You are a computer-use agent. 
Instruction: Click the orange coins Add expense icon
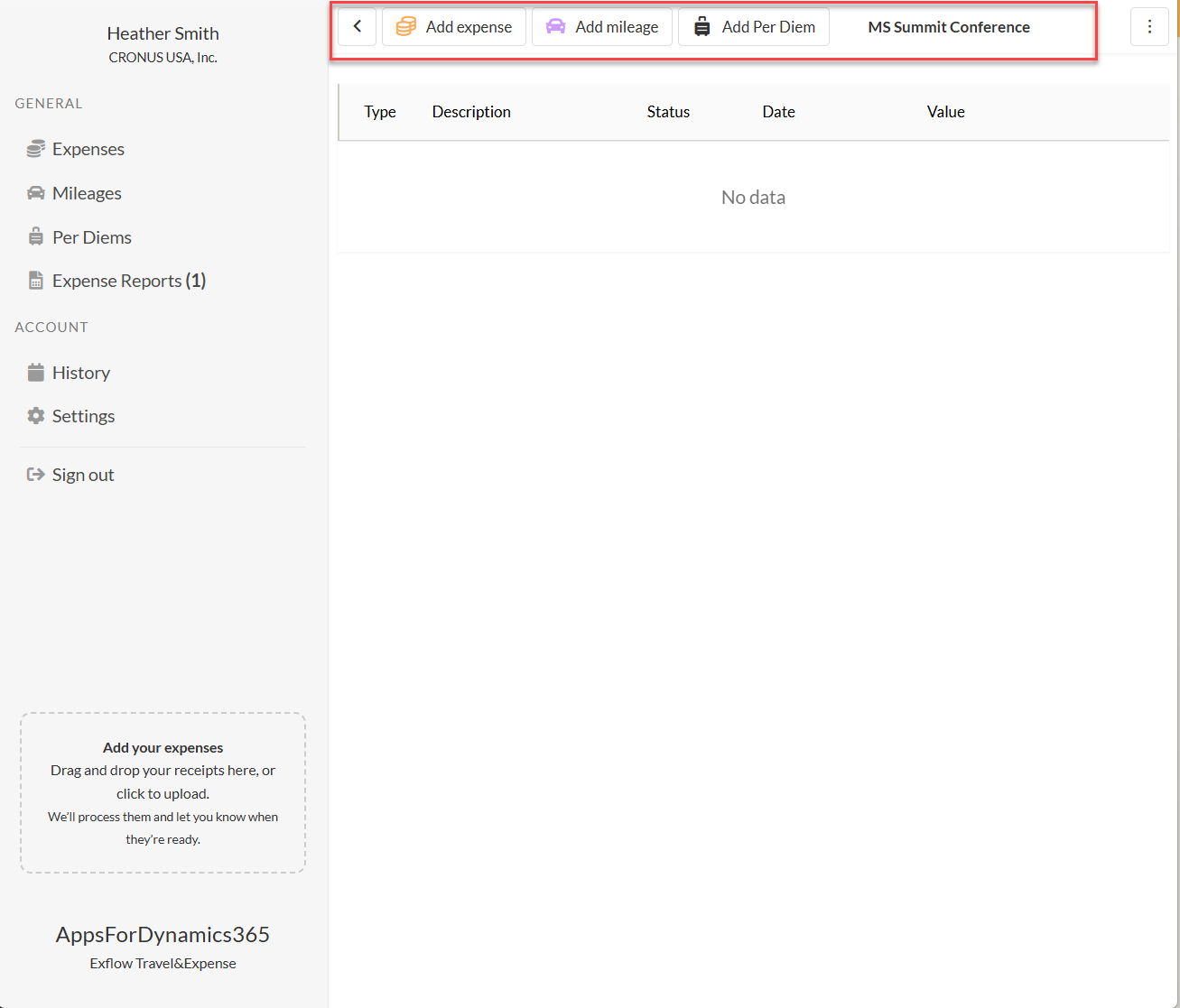coord(406,27)
